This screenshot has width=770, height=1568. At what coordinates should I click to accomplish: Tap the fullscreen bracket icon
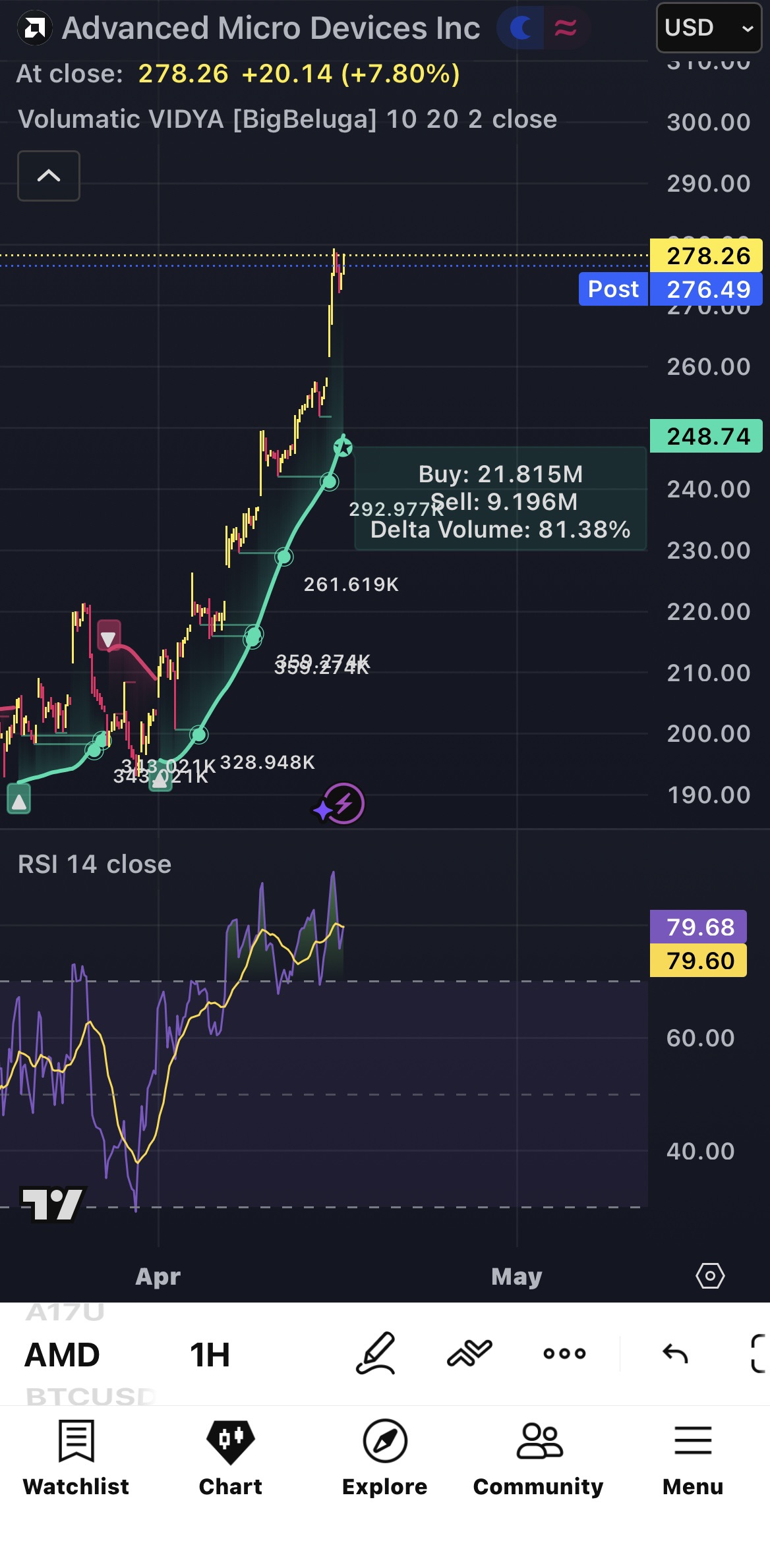pyautogui.click(x=759, y=1354)
